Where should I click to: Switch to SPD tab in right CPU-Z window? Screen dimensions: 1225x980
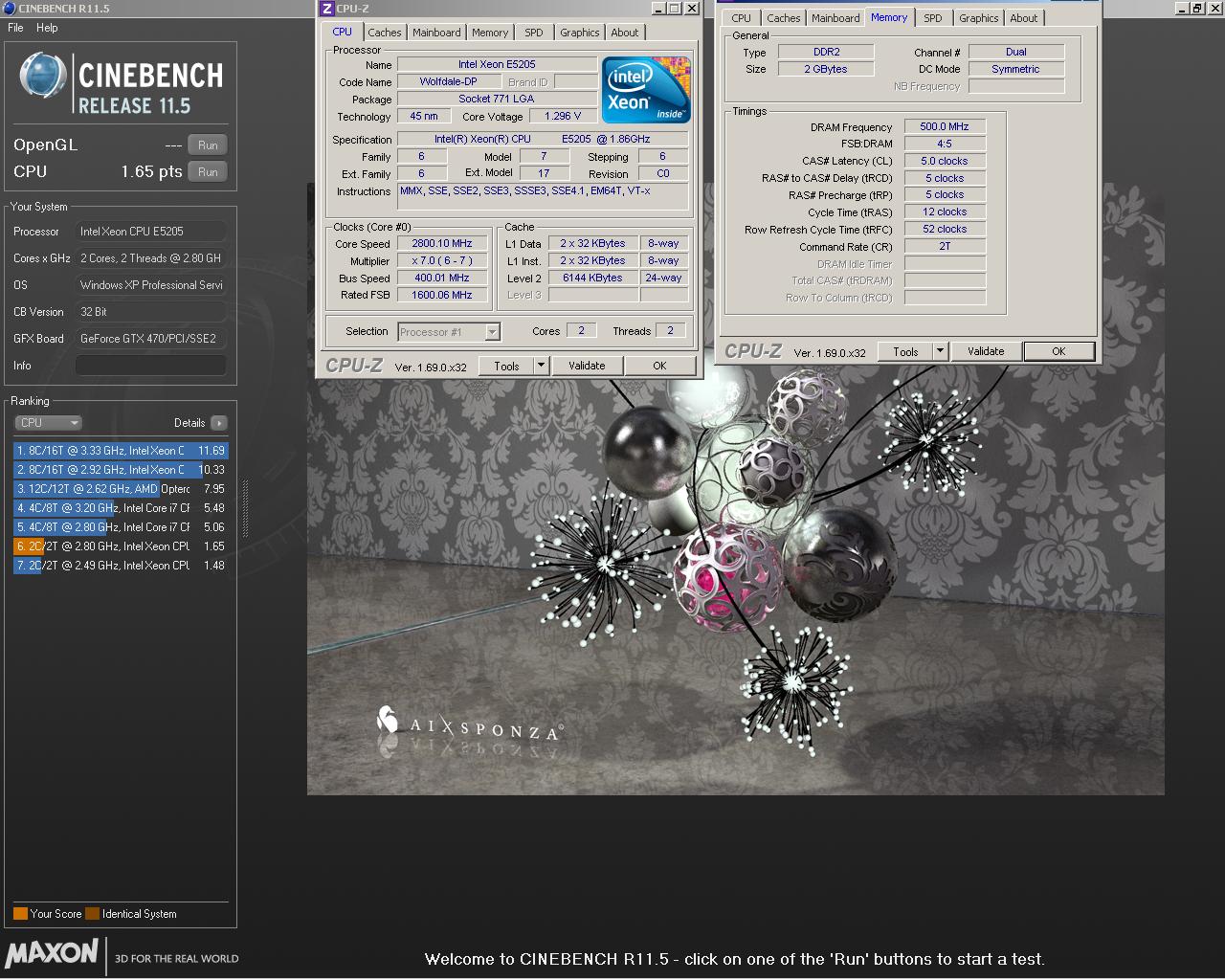pos(933,18)
